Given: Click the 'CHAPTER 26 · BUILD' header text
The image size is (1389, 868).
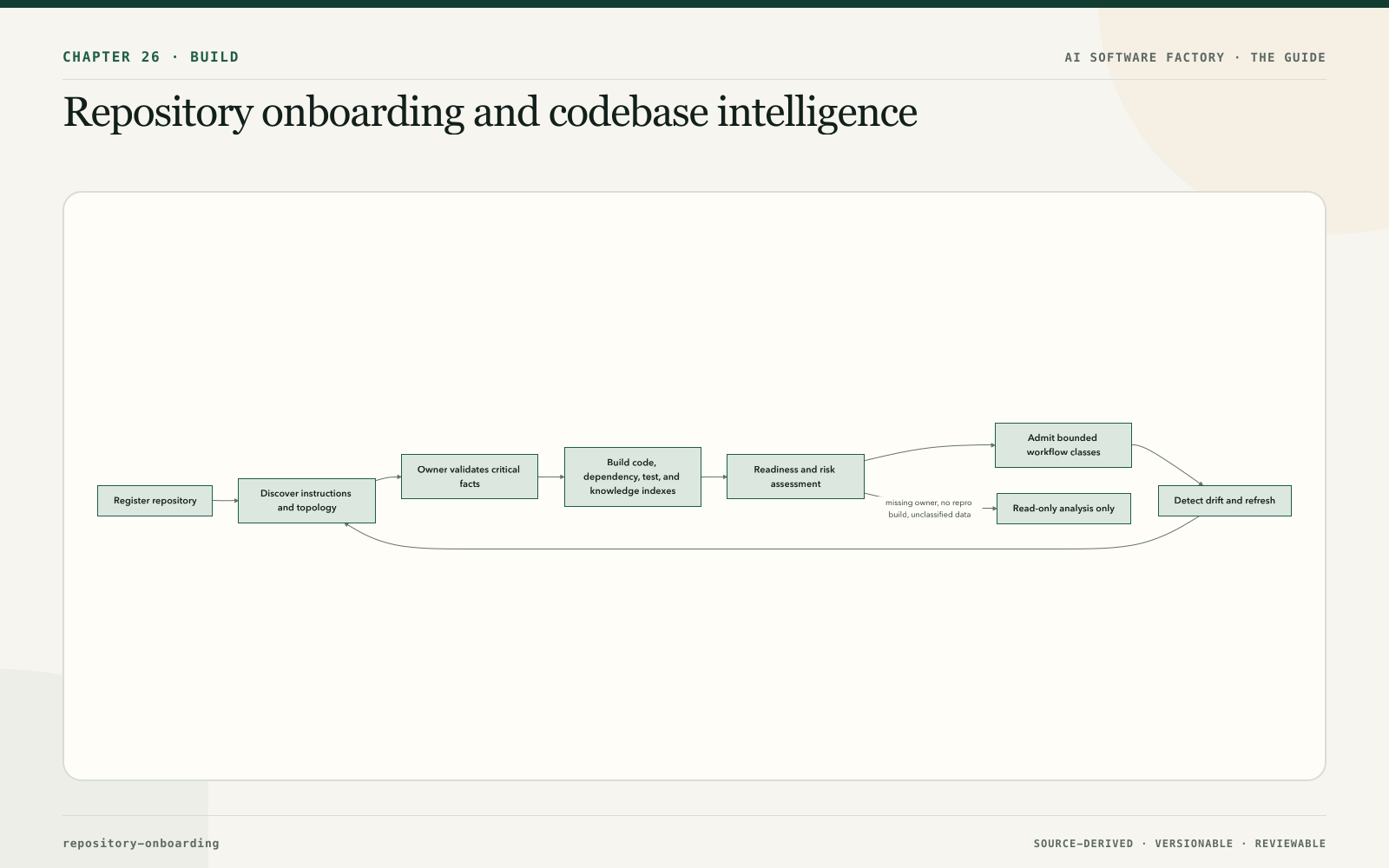Looking at the screenshot, I should click(x=151, y=57).
